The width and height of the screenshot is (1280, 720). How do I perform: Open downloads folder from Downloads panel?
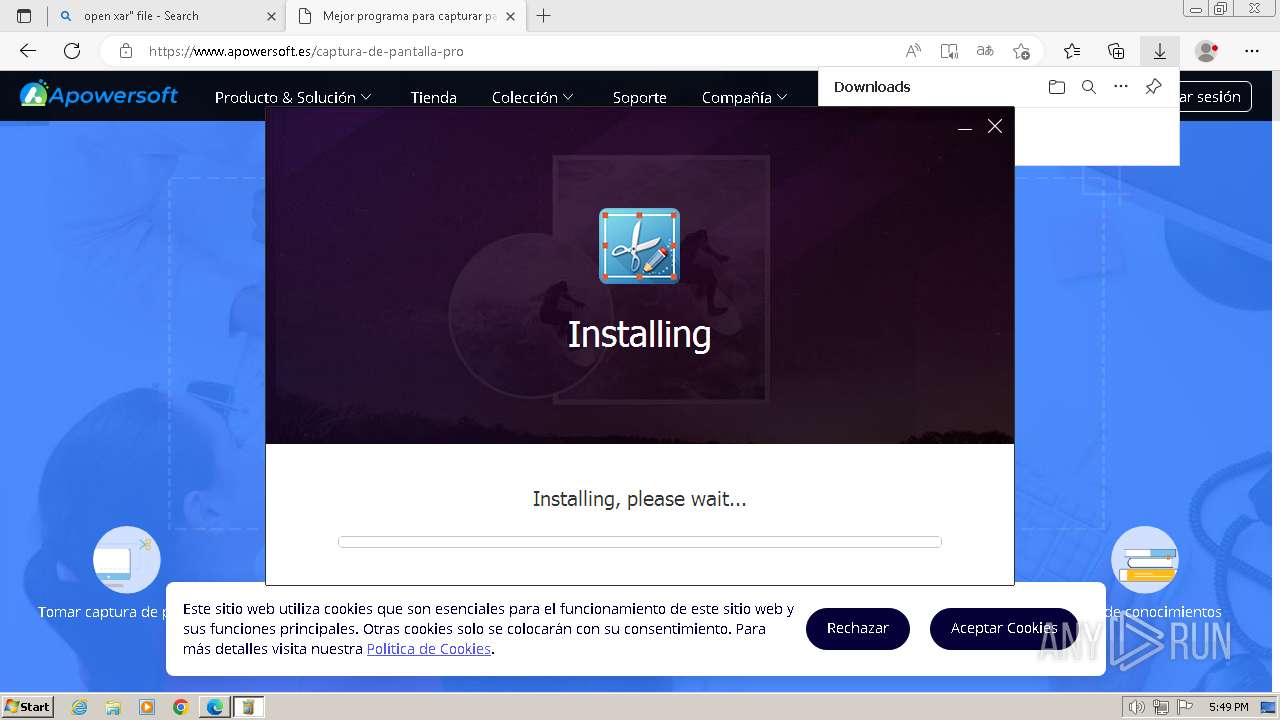(x=1057, y=87)
